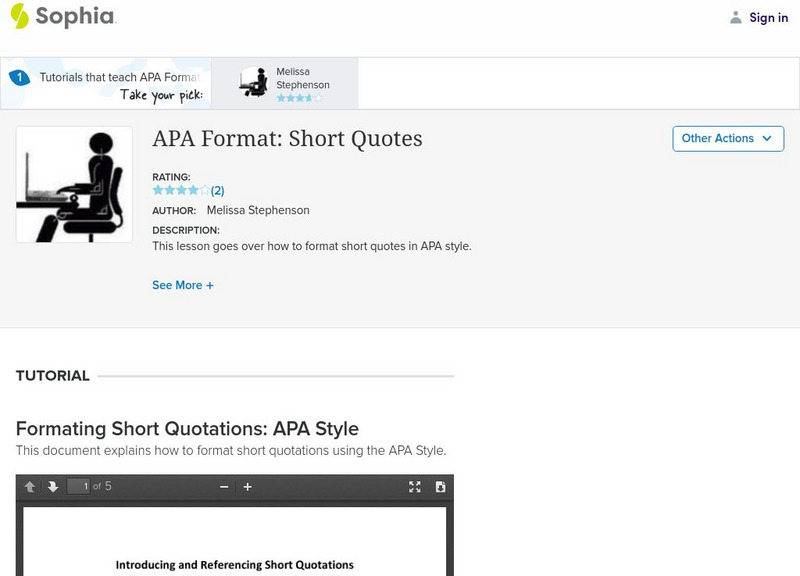800x576 pixels.
Task: Click the TUTORIAL section heading
Action: 53,376
